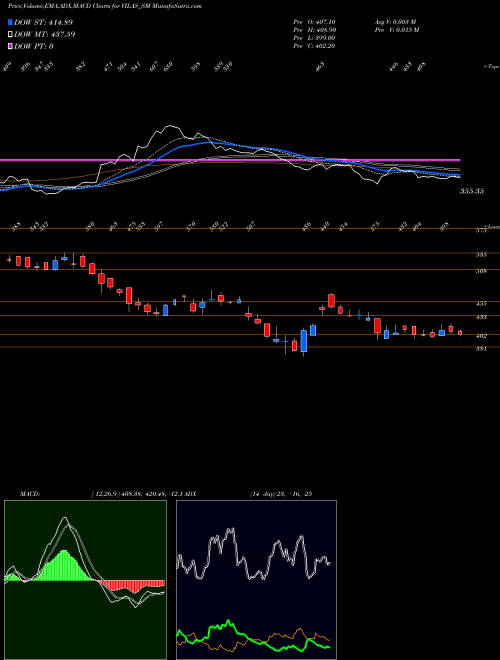Screen dimensions: 500x660
Task: Select the 'DOW MT: 437.59' label
Action: point(44,34)
